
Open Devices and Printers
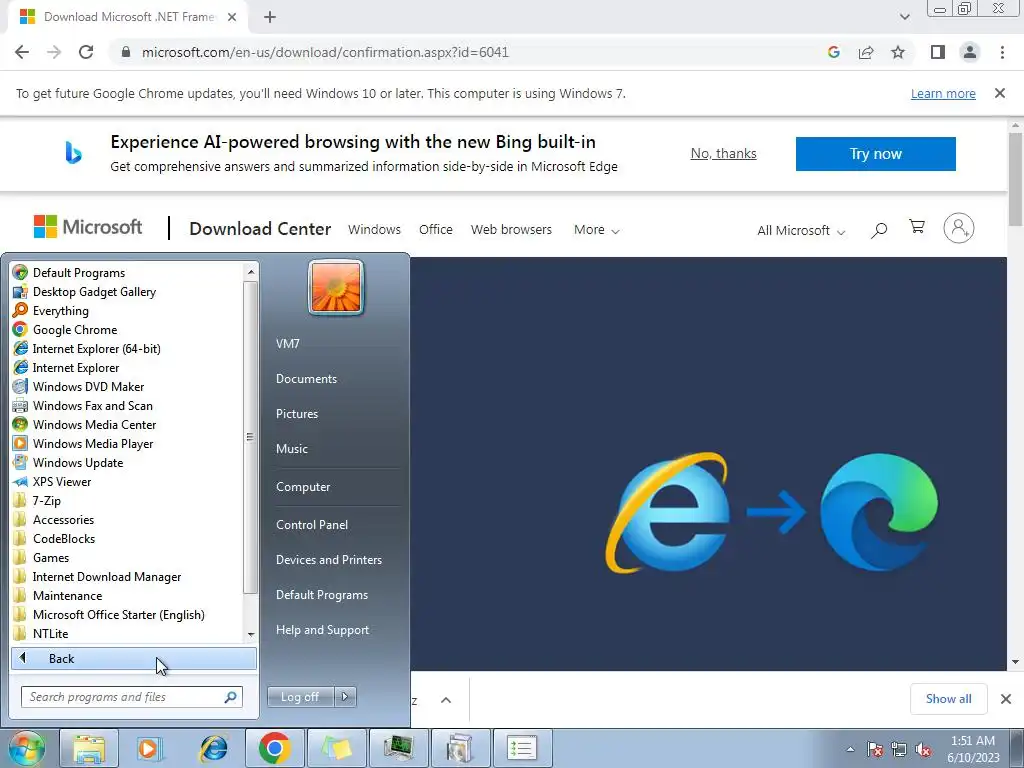328,560
